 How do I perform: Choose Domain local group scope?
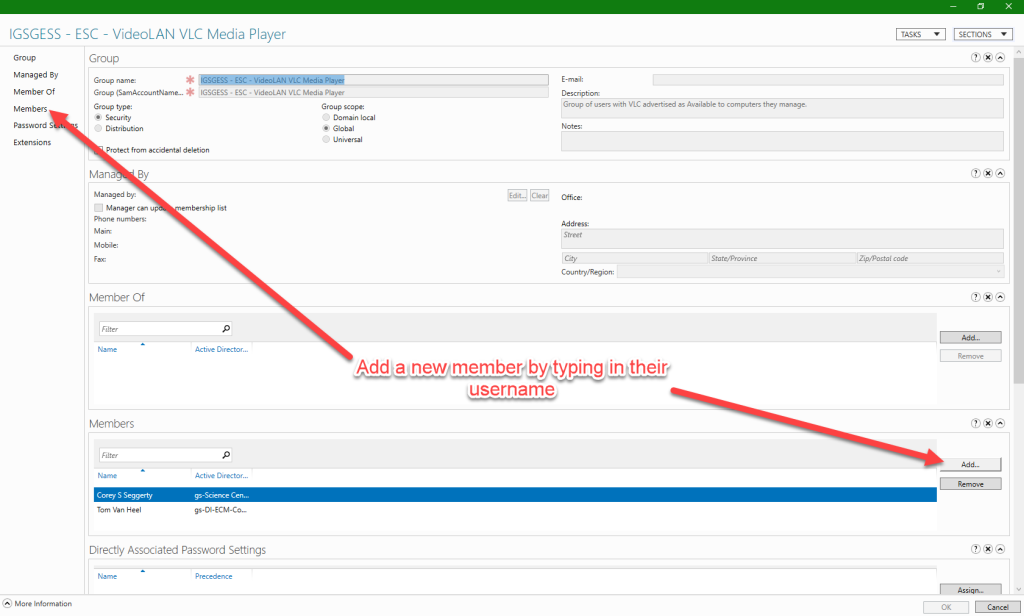326,118
